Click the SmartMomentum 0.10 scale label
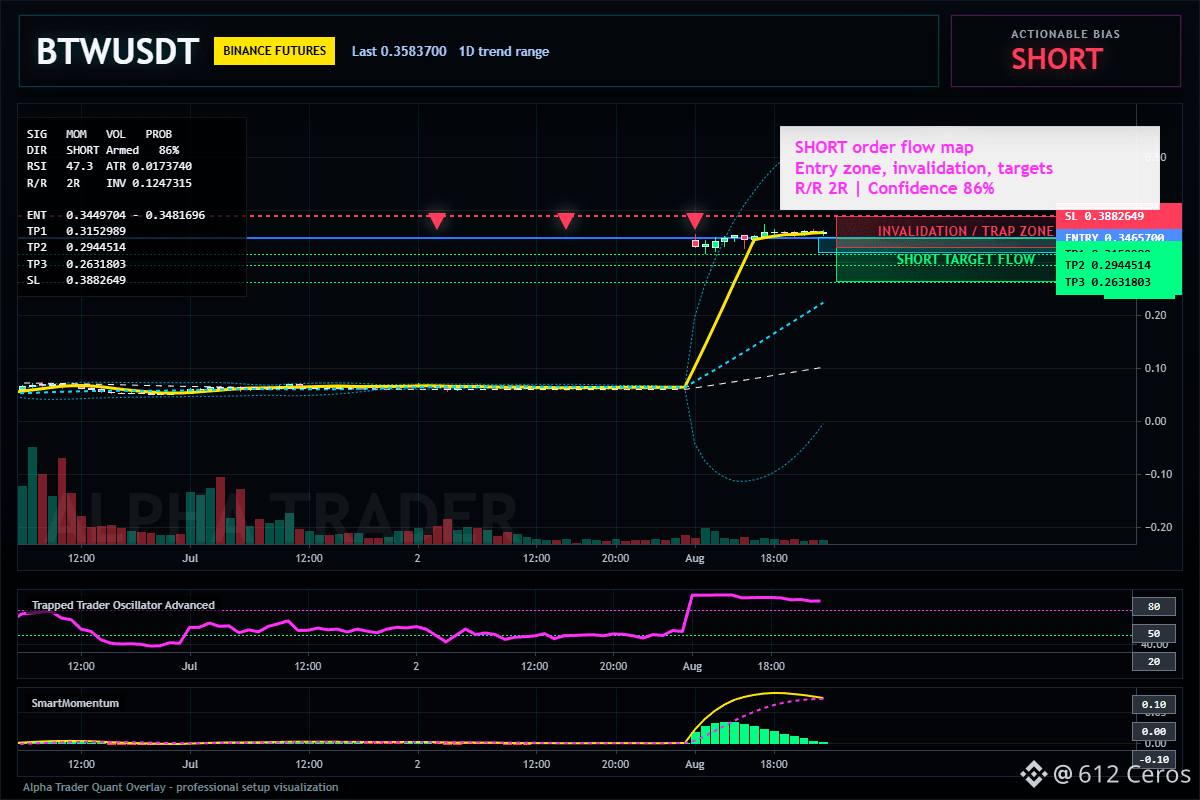Screen dimensions: 1200x800 coord(1153,704)
